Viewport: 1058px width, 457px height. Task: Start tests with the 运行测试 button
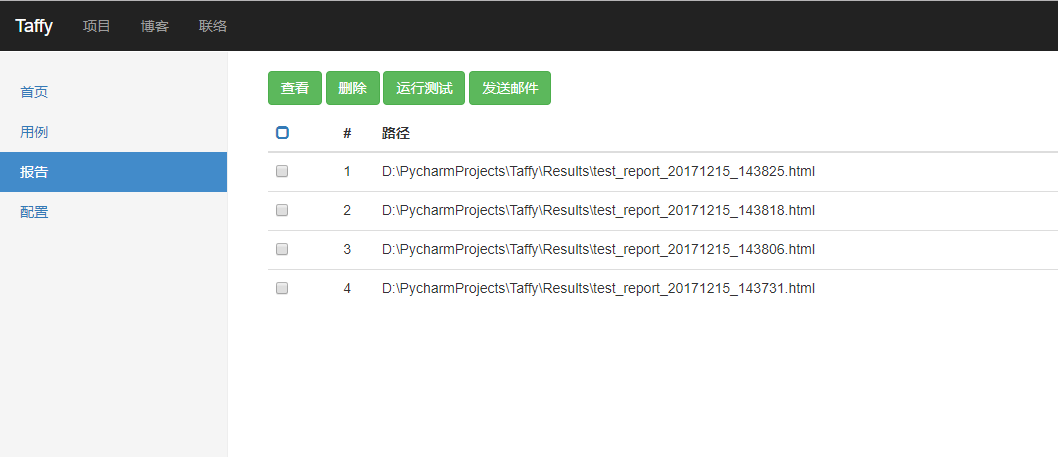[424, 88]
